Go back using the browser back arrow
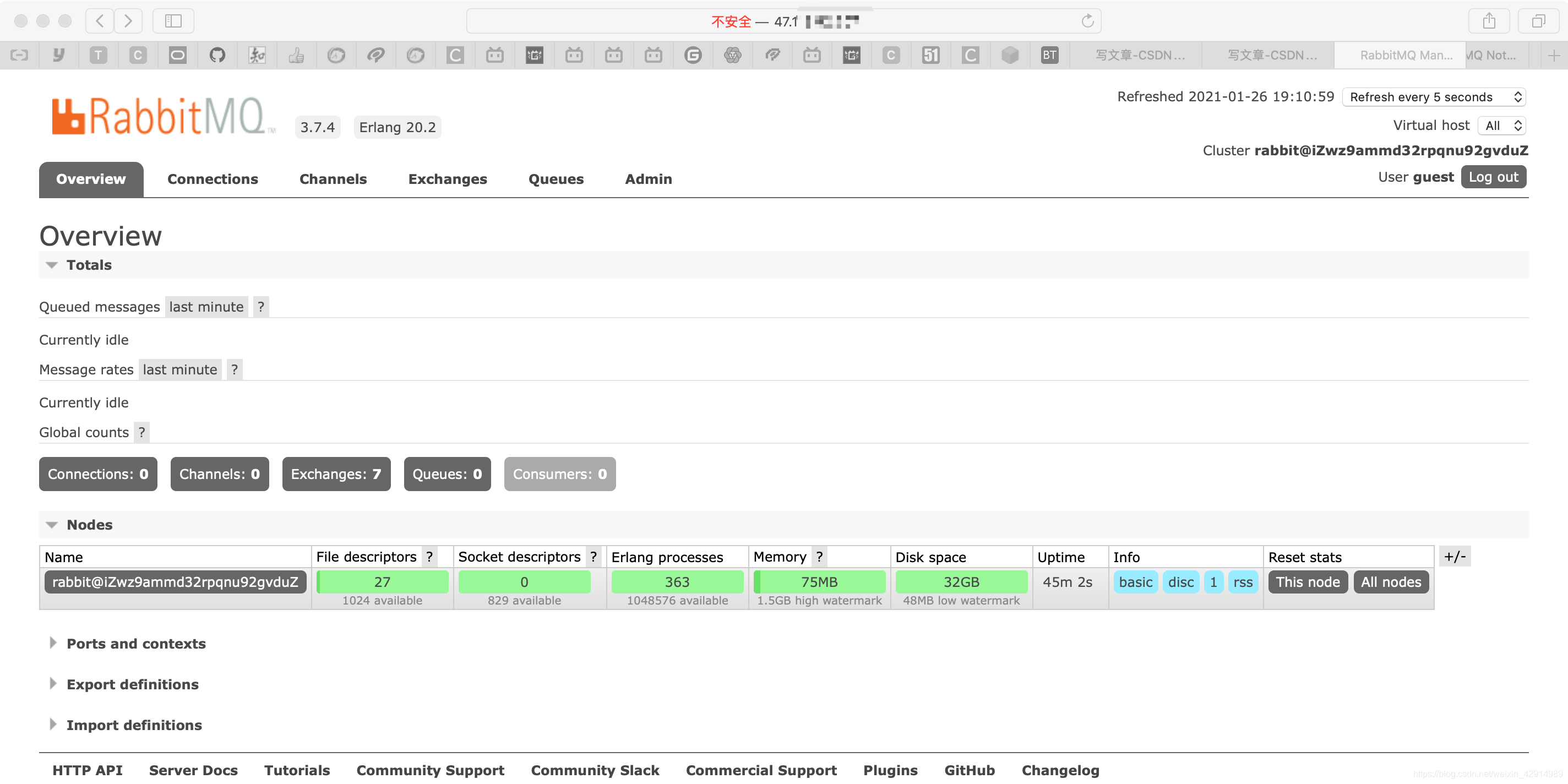Viewport: 1568px width, 784px height. 100,21
